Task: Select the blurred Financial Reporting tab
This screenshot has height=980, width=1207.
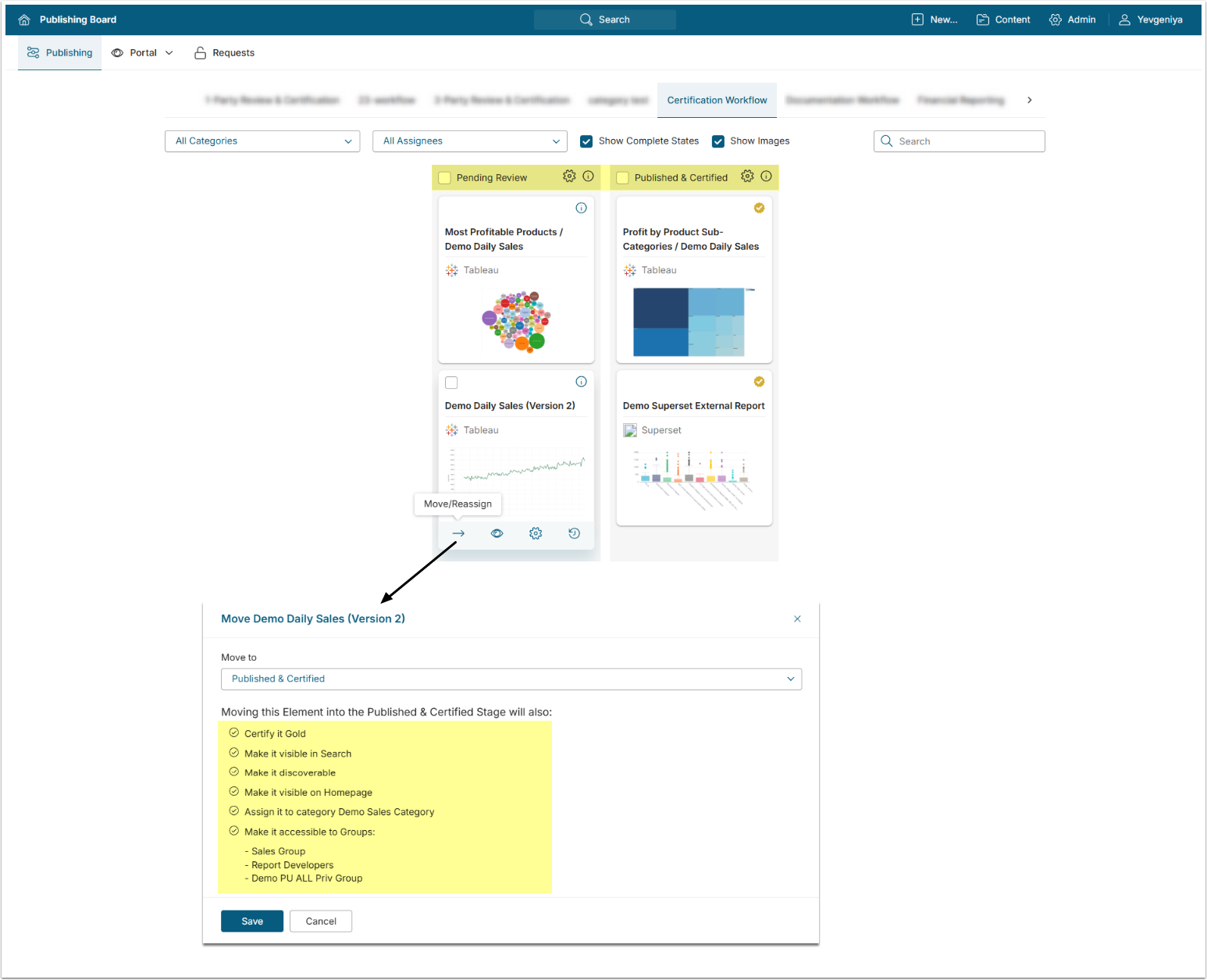Action: (x=961, y=100)
